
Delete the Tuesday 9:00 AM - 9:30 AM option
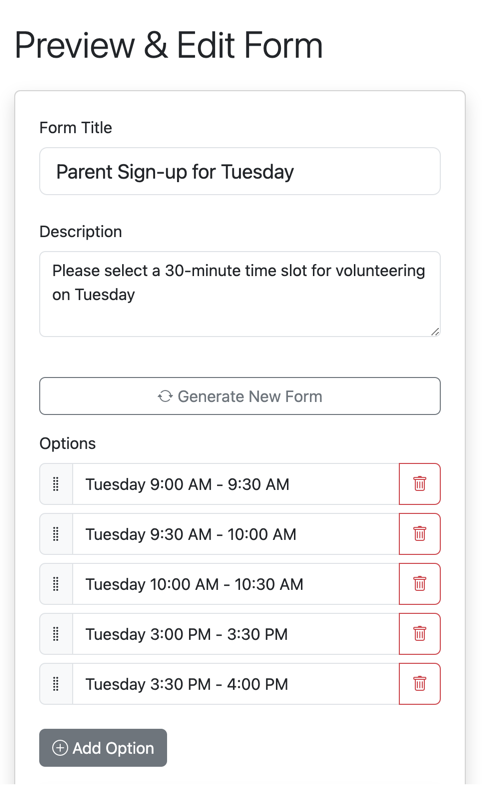click(x=419, y=484)
